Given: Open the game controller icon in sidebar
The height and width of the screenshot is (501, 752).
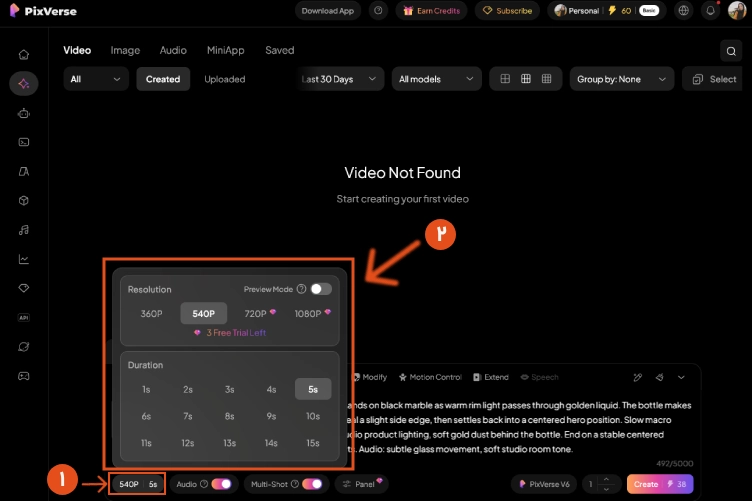Looking at the screenshot, I should 24,376.
